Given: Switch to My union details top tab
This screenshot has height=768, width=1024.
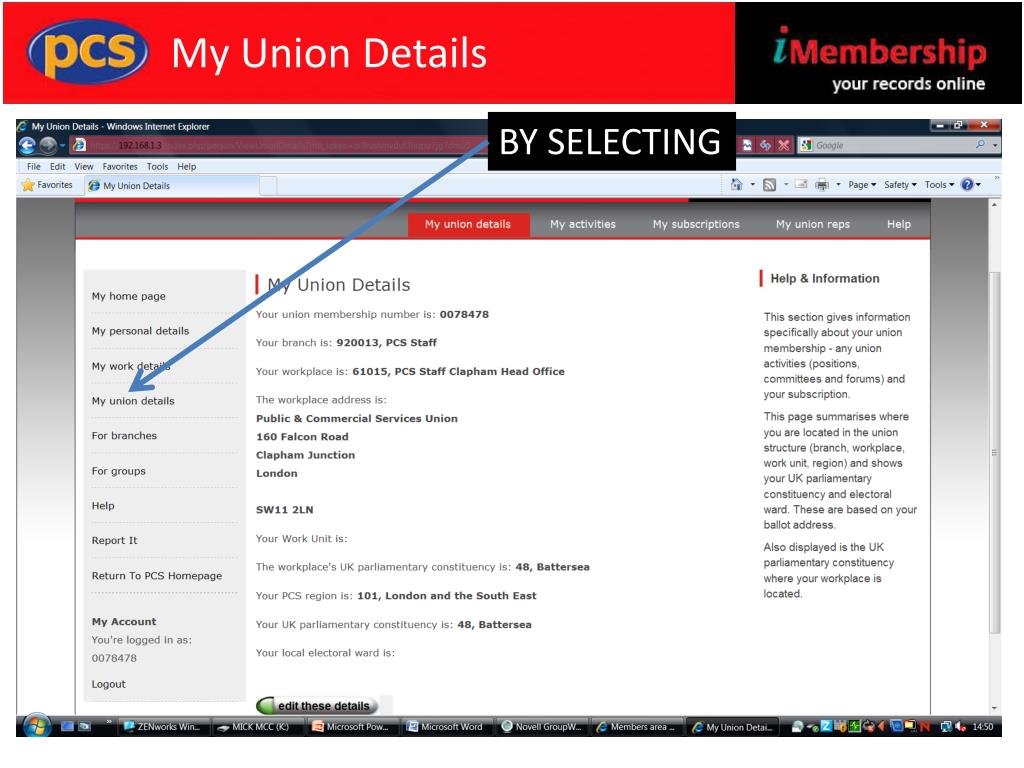Looking at the screenshot, I should 468,224.
